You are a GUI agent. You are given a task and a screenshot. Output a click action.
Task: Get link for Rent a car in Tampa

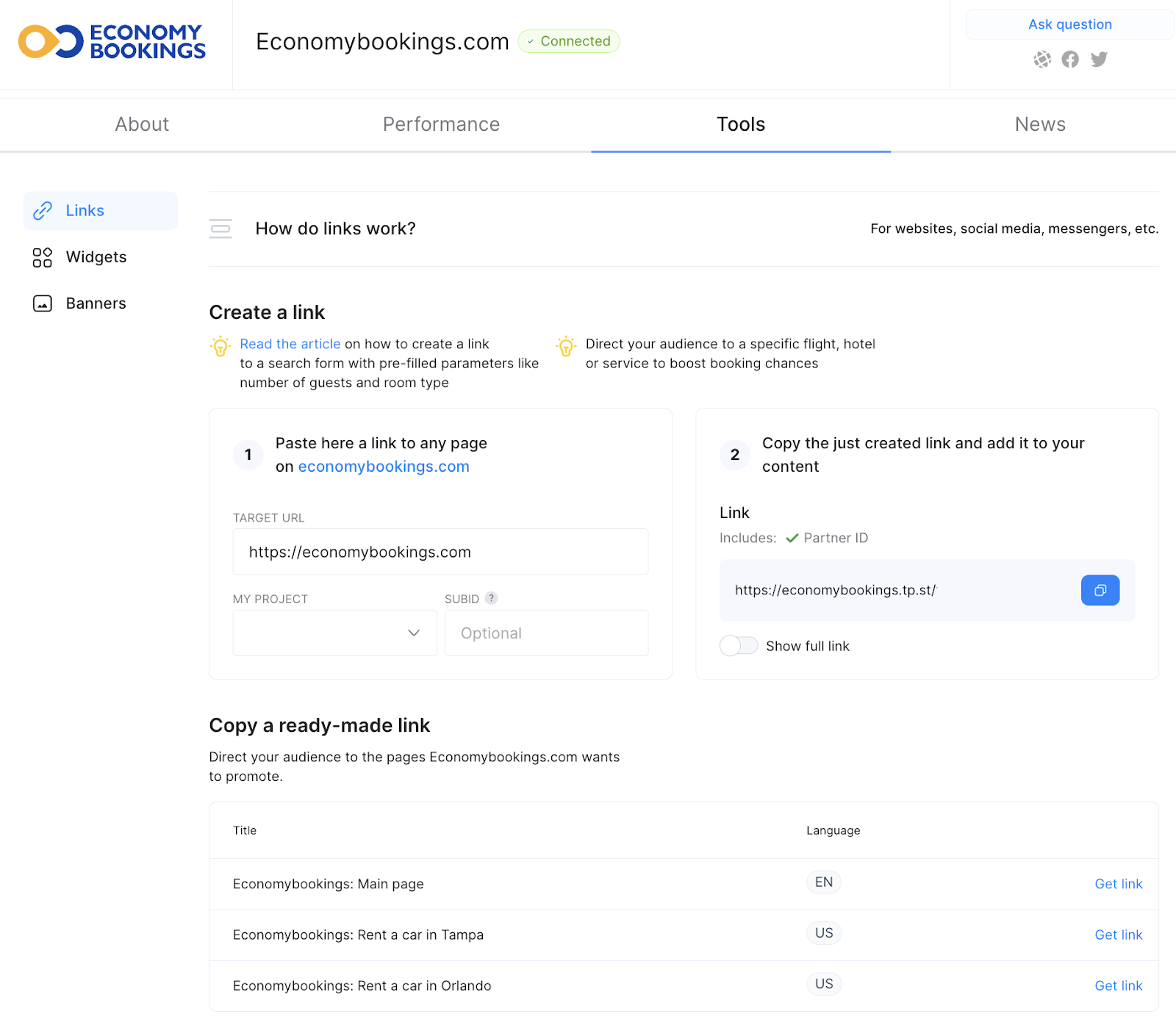click(x=1118, y=935)
